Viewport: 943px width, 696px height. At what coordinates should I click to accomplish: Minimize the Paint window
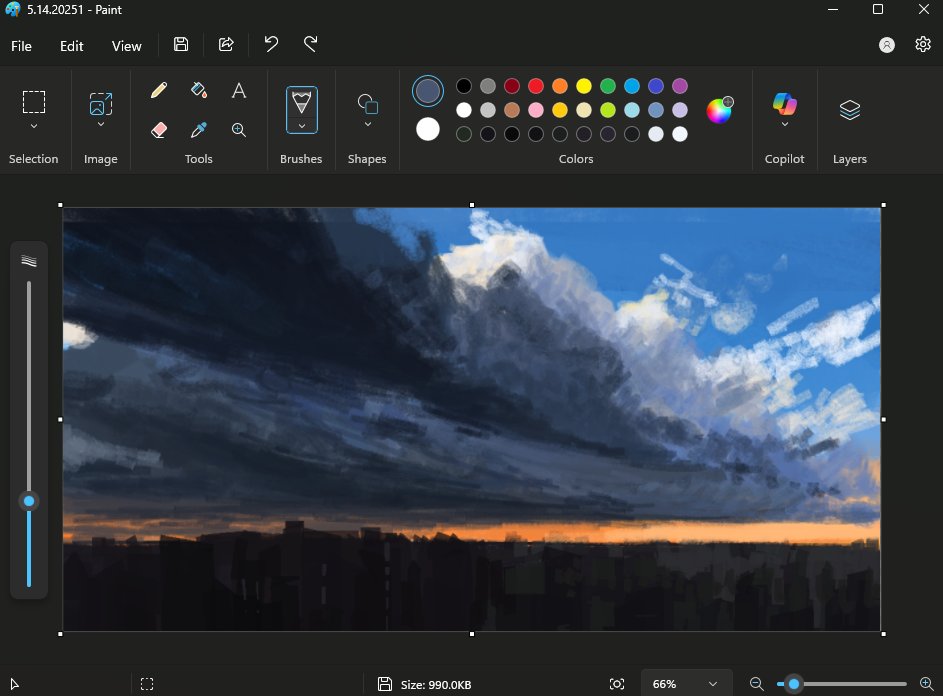pyautogui.click(x=833, y=10)
